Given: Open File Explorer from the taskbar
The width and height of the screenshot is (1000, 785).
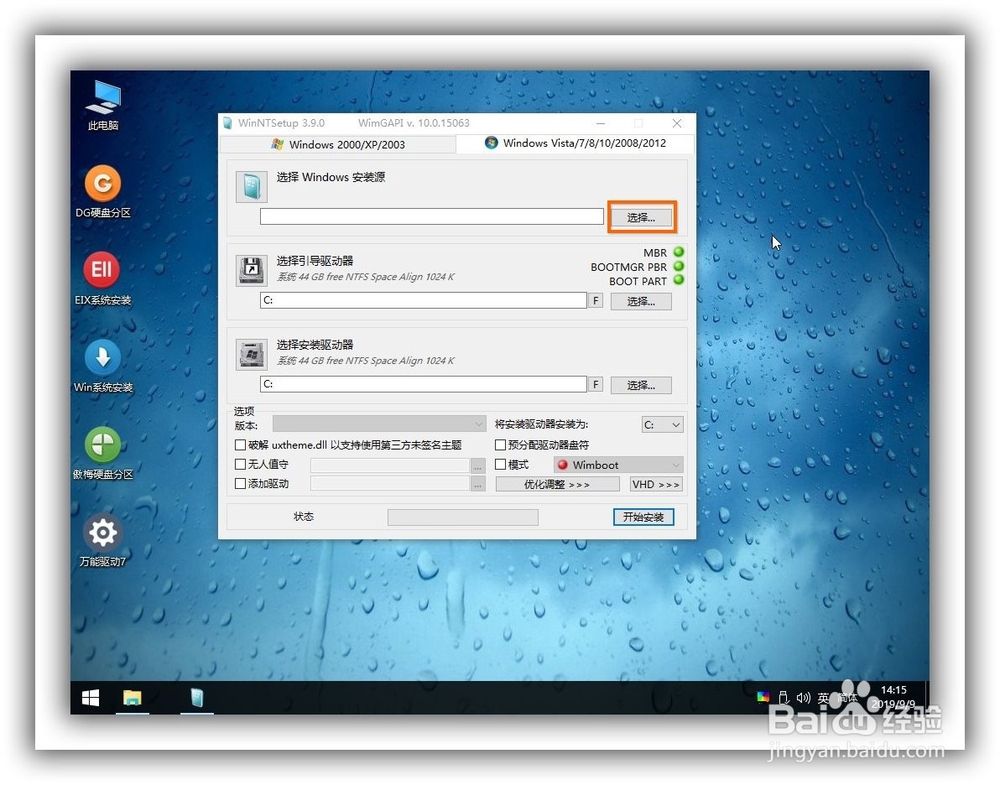Looking at the screenshot, I should pos(132,698).
